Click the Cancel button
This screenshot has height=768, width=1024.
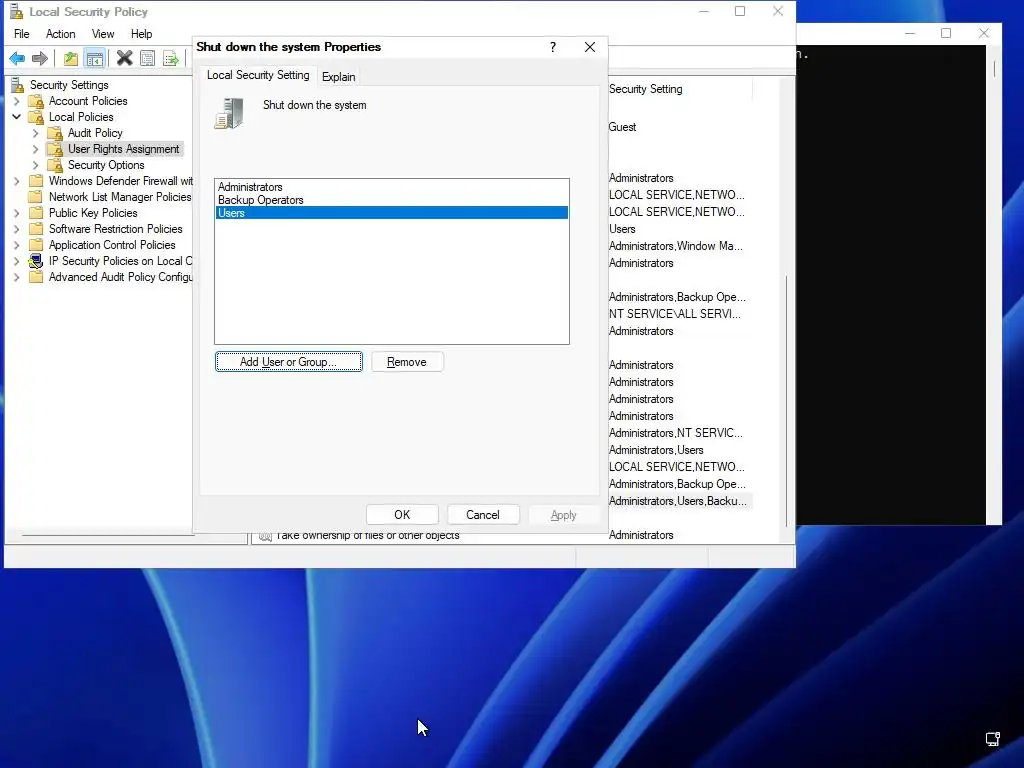(x=483, y=515)
